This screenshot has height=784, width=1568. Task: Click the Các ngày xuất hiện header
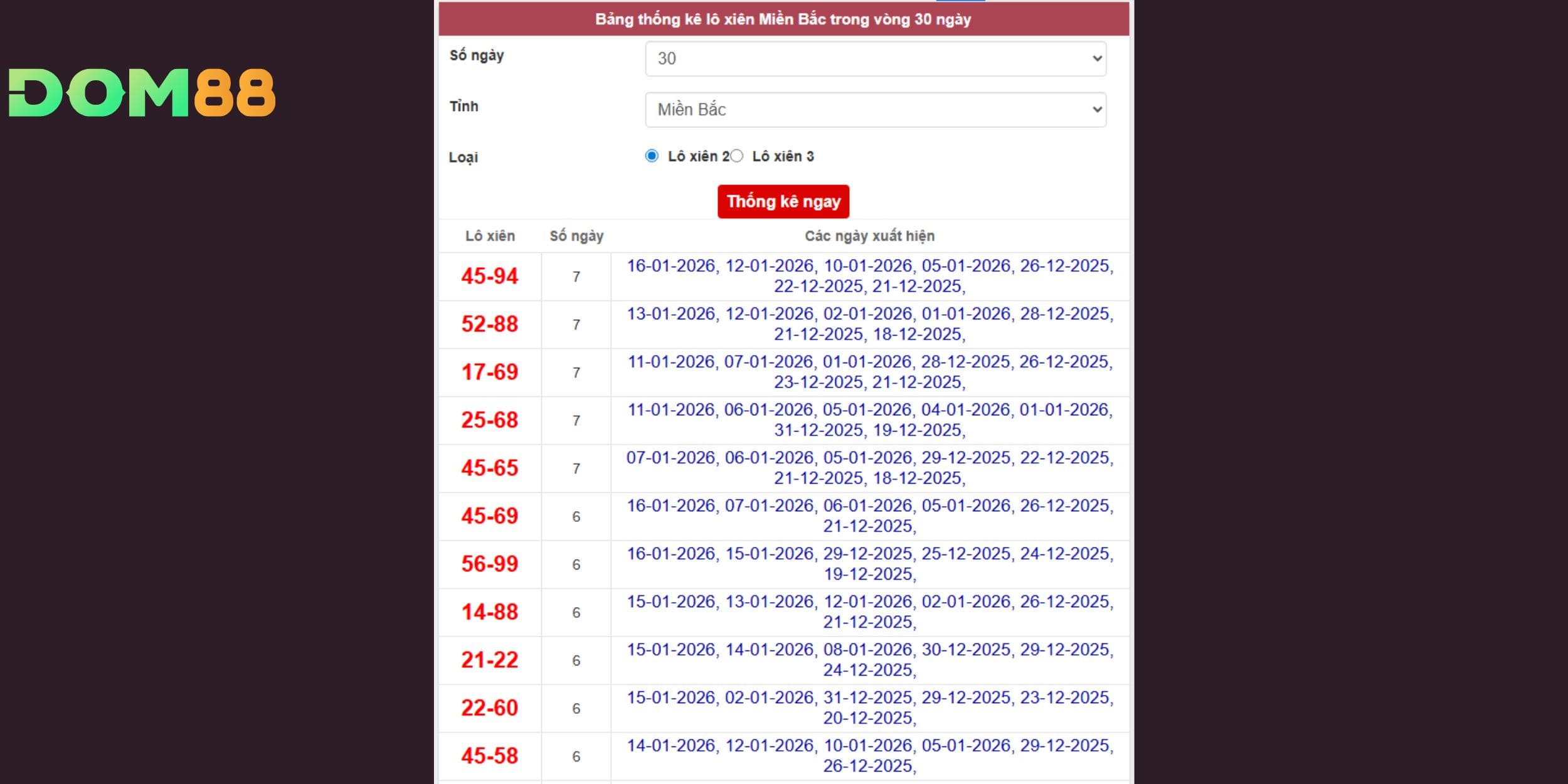click(869, 236)
